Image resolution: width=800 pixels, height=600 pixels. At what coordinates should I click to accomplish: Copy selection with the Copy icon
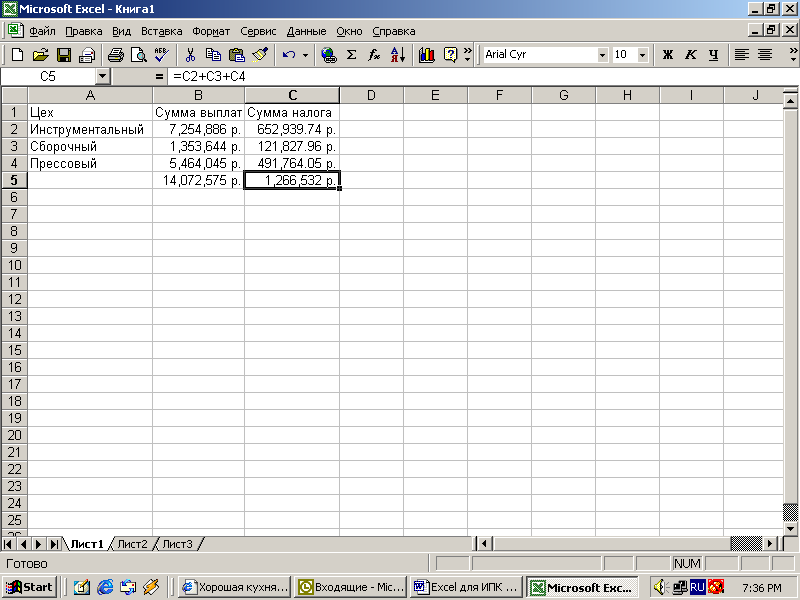coord(213,55)
